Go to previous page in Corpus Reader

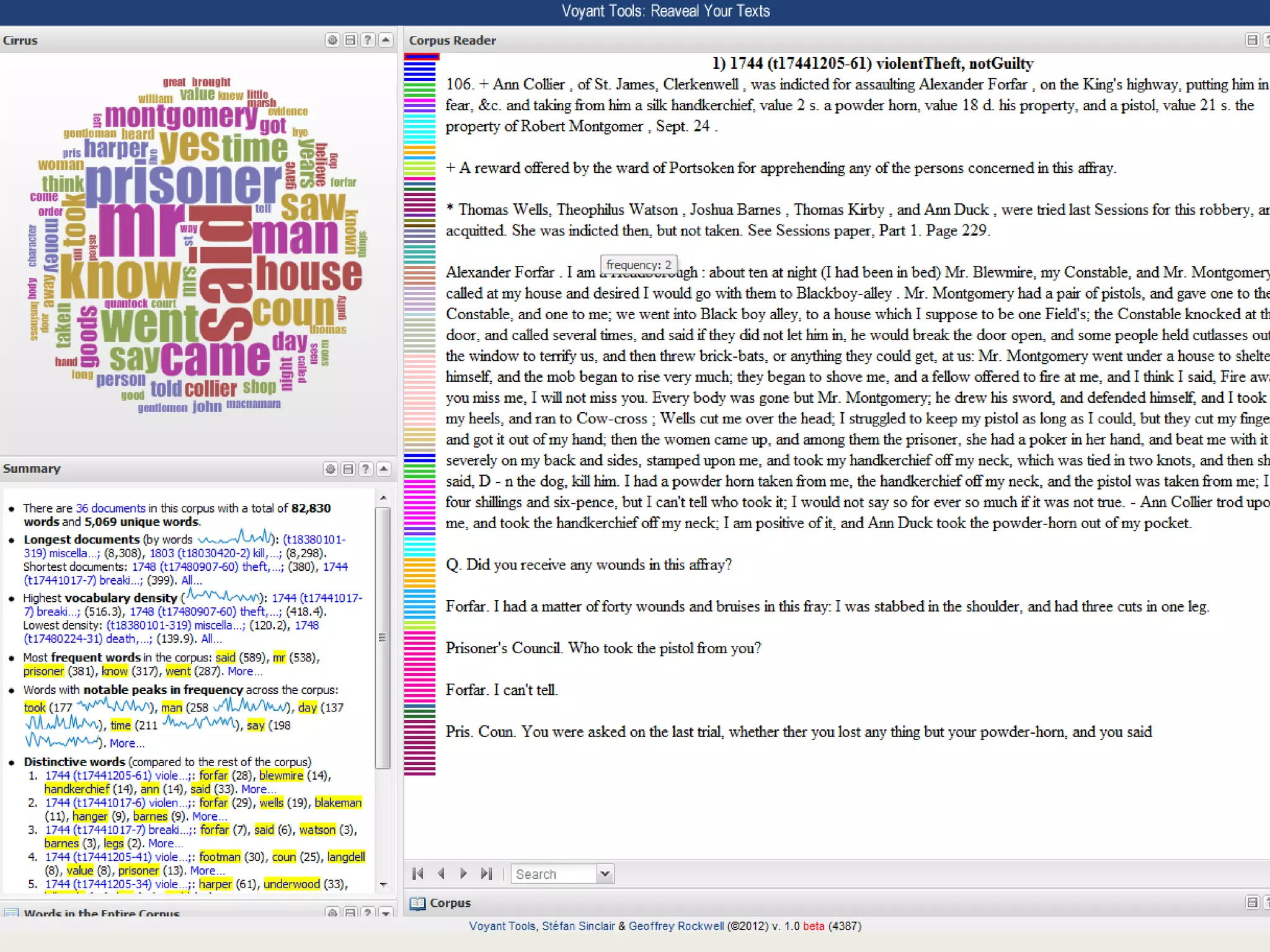[x=441, y=874]
